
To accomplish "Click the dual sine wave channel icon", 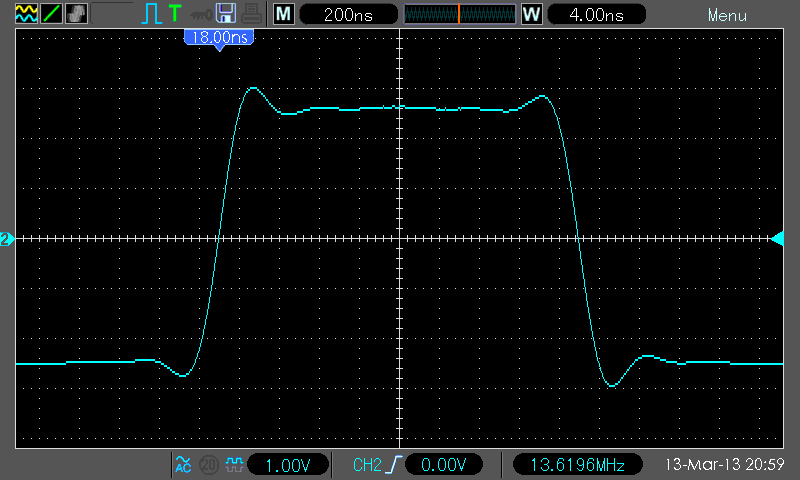I will 26,13.
